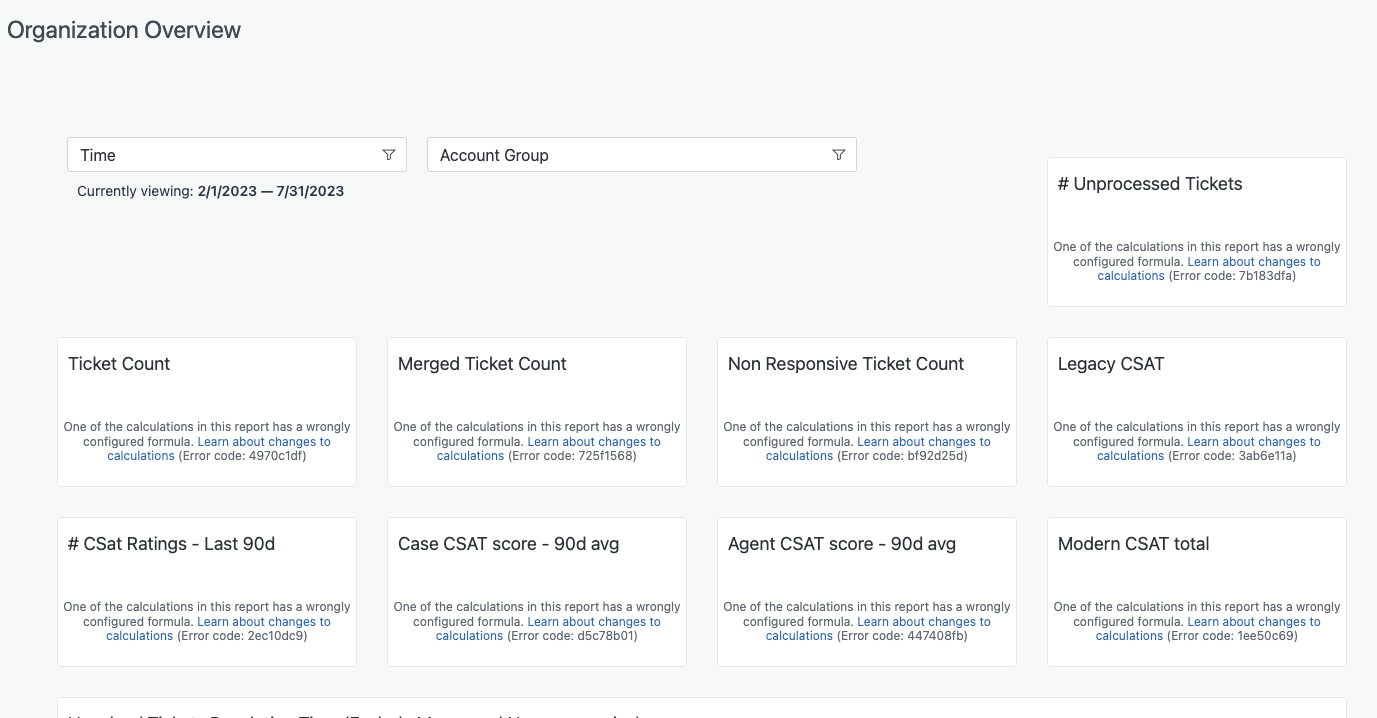Follow the Ticket Count 'Learn about changes' link
Image resolution: width=1377 pixels, height=718 pixels.
click(x=263, y=442)
